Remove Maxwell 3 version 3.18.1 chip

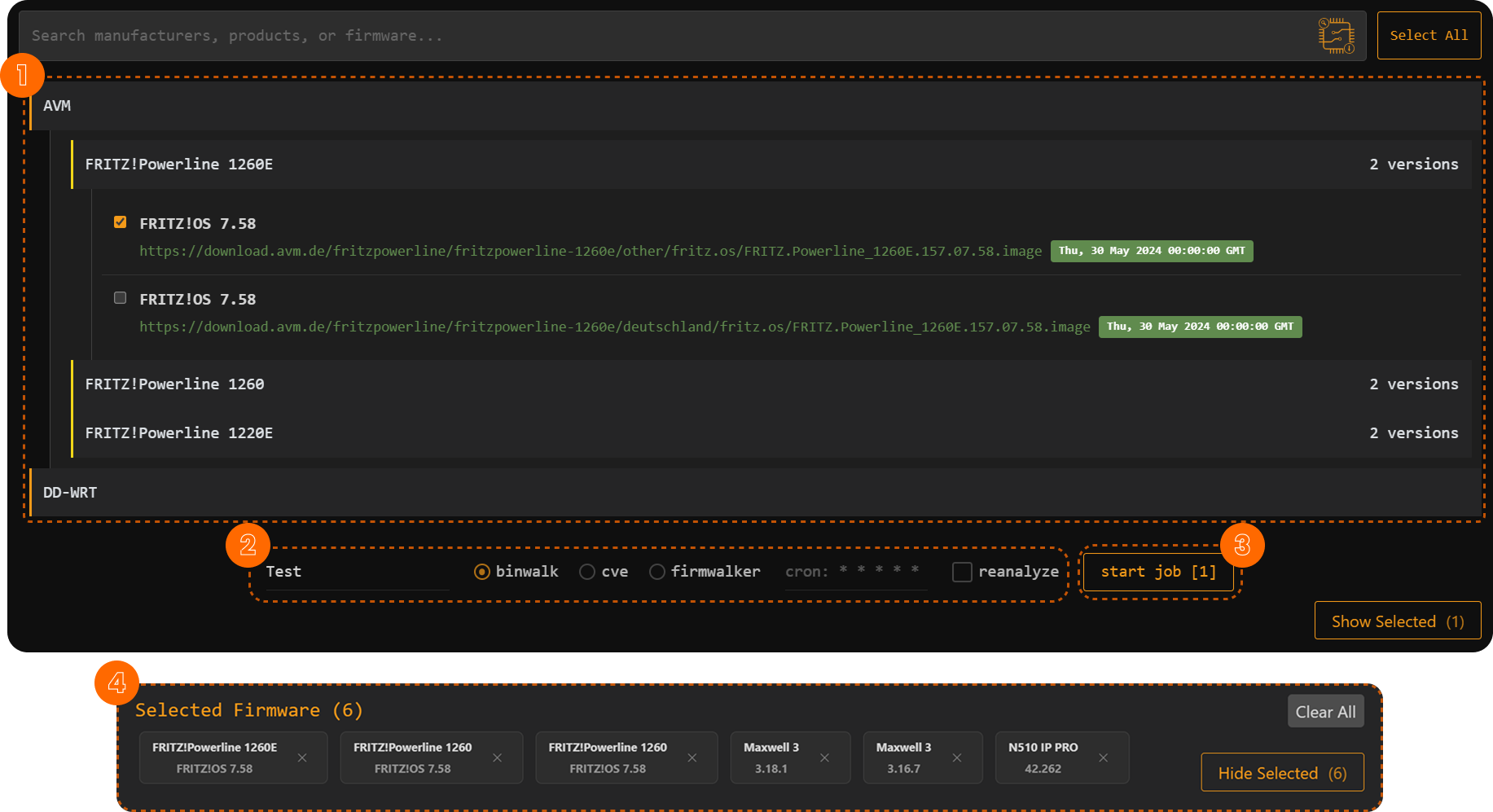[x=824, y=757]
